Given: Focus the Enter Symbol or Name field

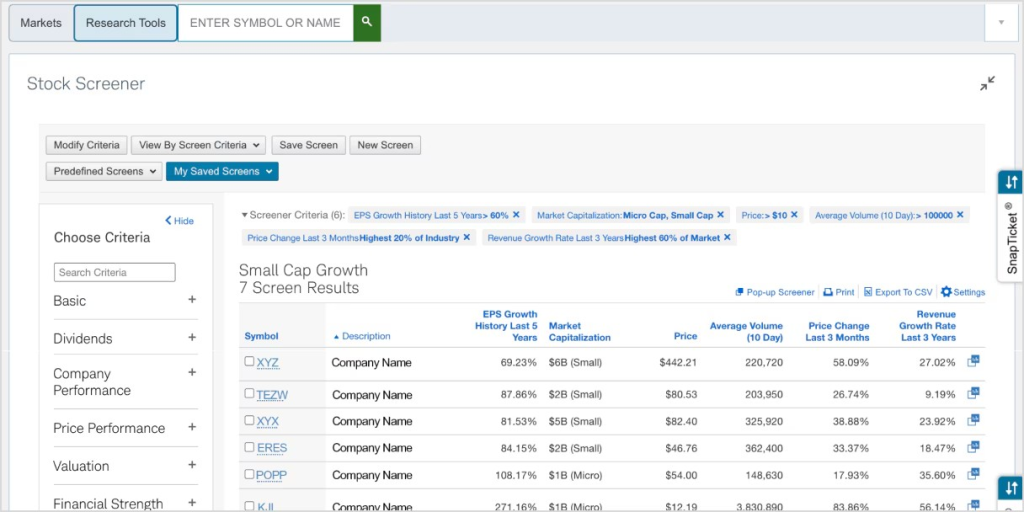Looking at the screenshot, I should (266, 23).
